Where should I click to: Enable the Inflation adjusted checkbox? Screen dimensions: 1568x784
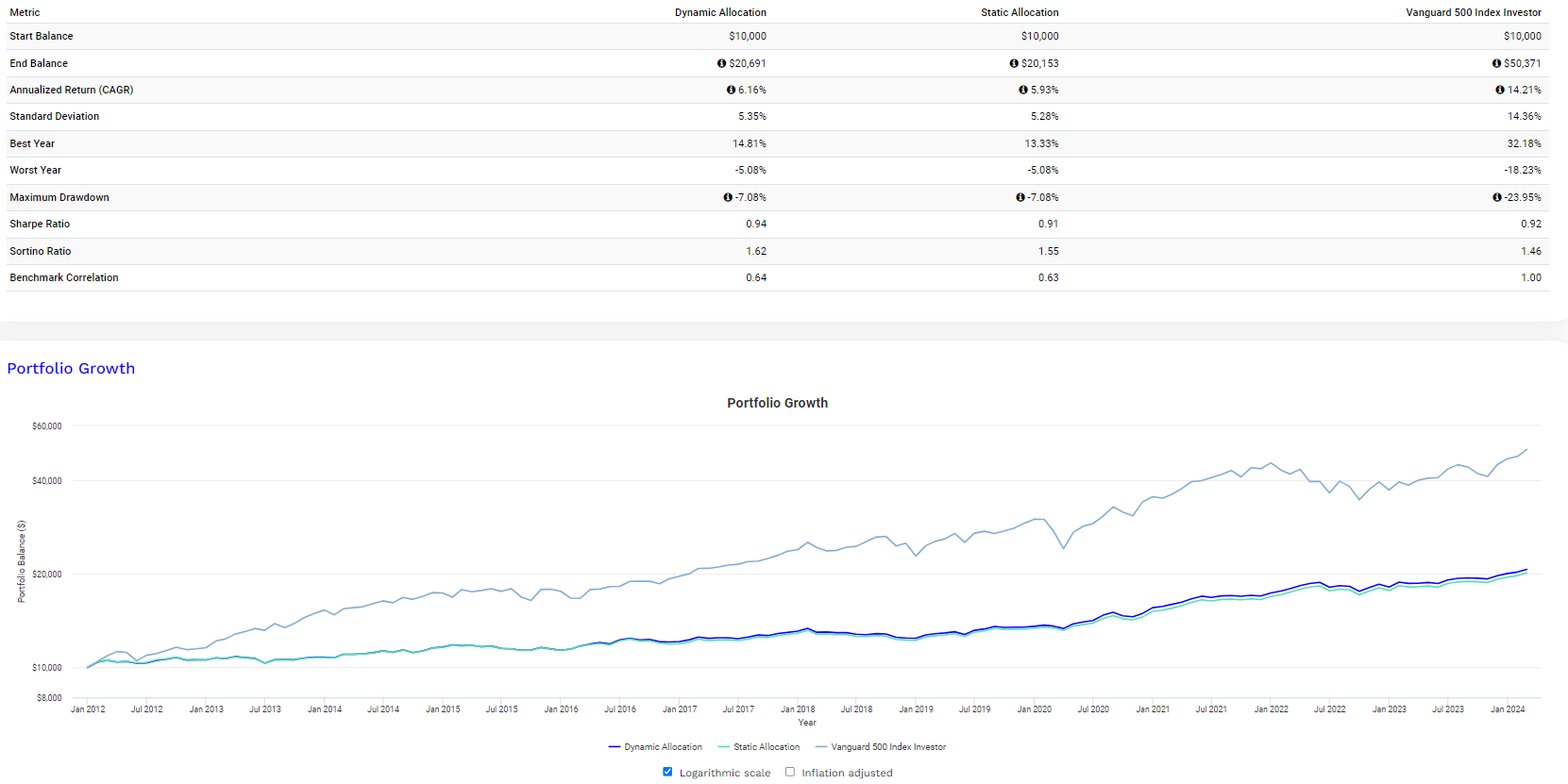790,772
